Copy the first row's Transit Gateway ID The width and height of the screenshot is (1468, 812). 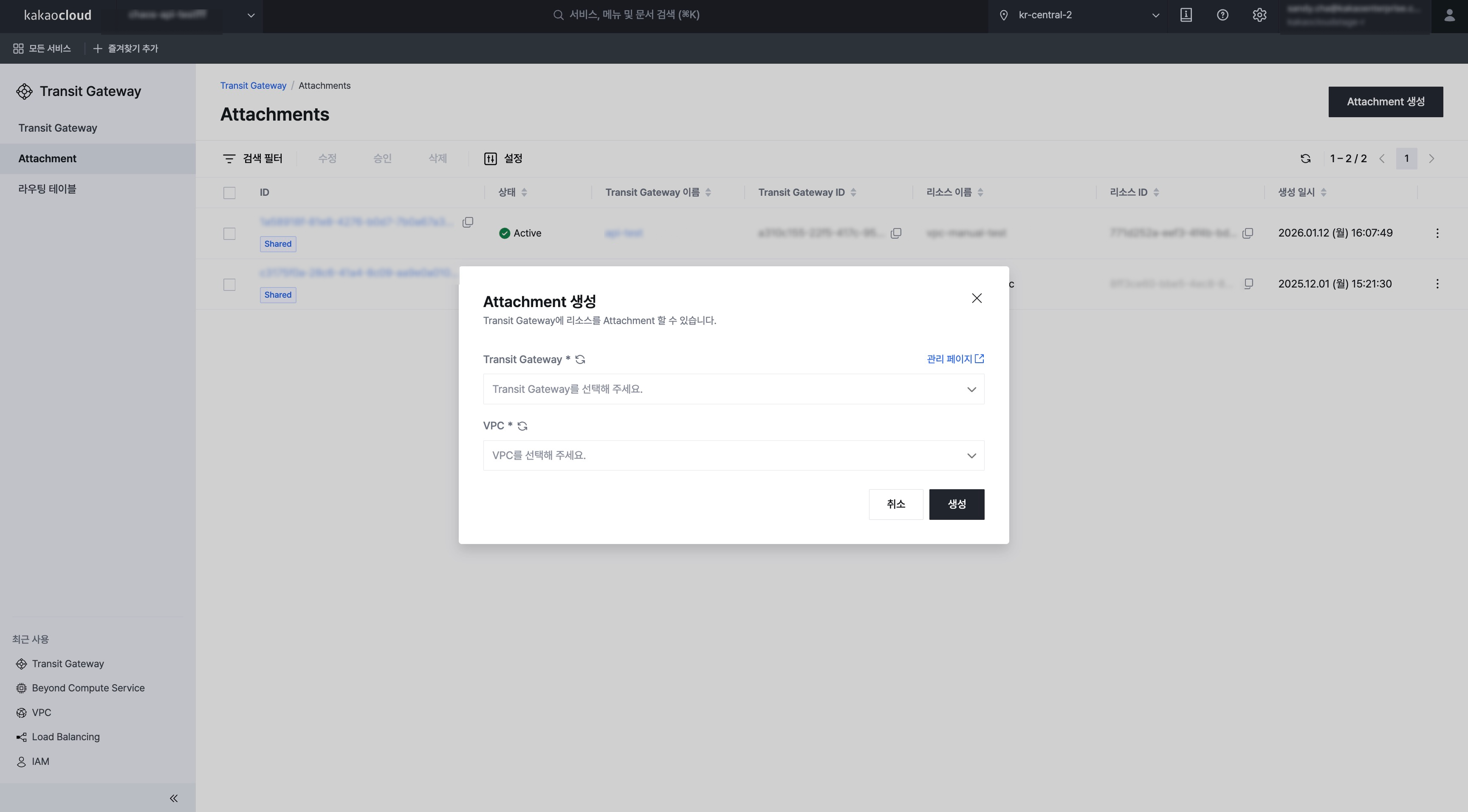(896, 233)
